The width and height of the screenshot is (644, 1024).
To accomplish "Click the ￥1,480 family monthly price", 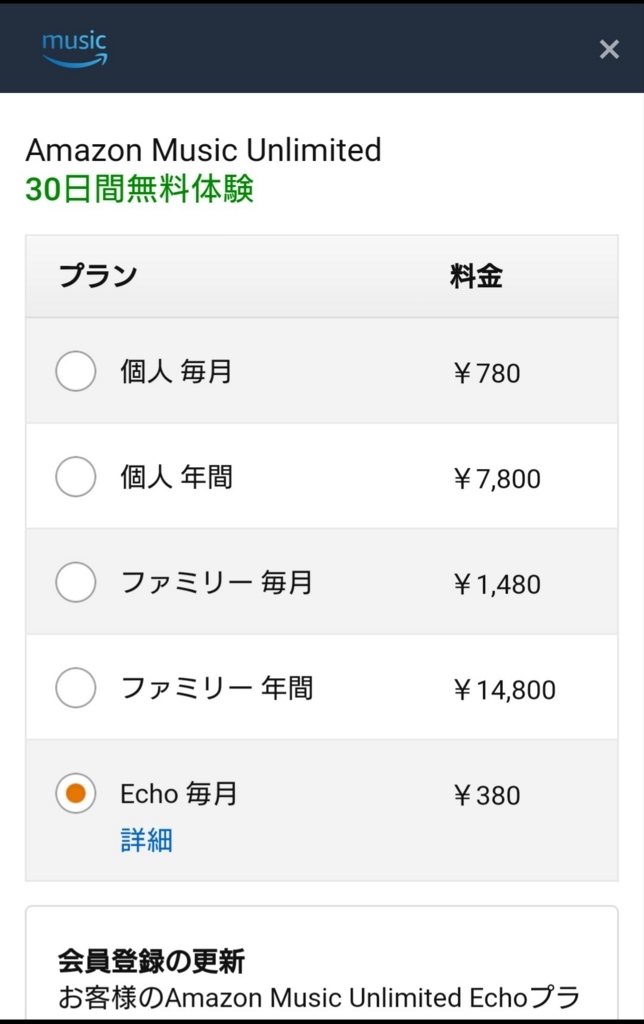I will pos(496,584).
